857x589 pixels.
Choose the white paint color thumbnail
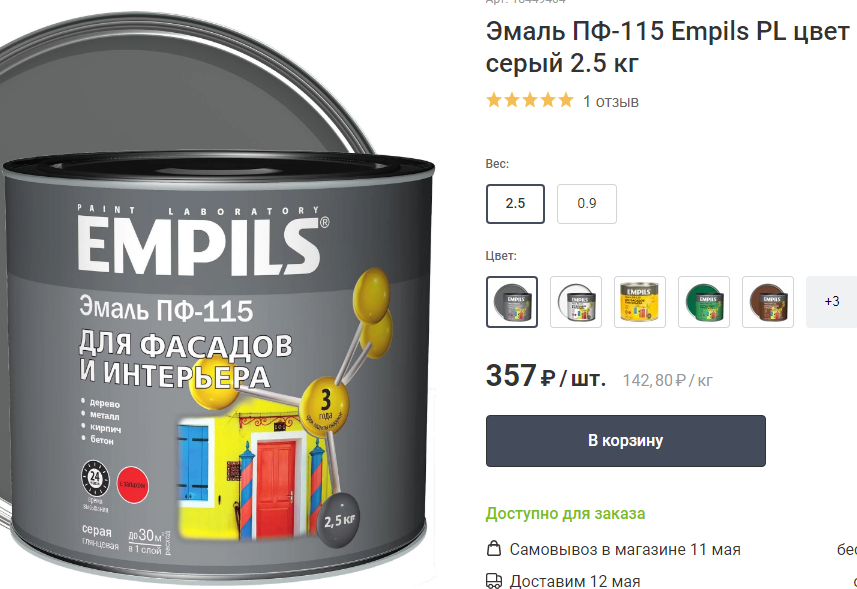576,302
